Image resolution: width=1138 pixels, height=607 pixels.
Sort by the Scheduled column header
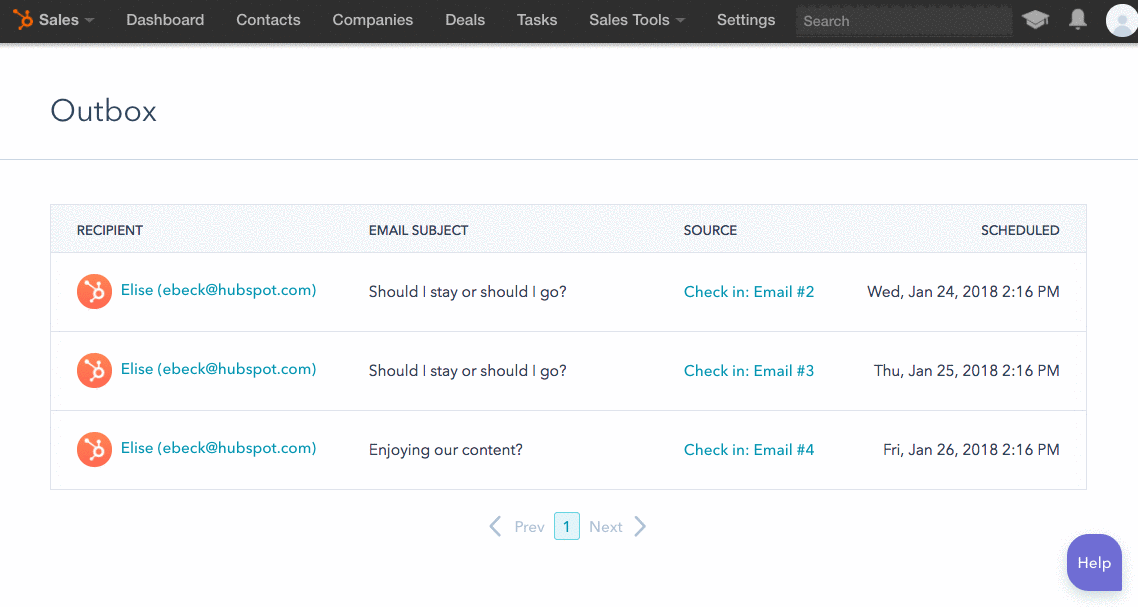[1019, 230]
